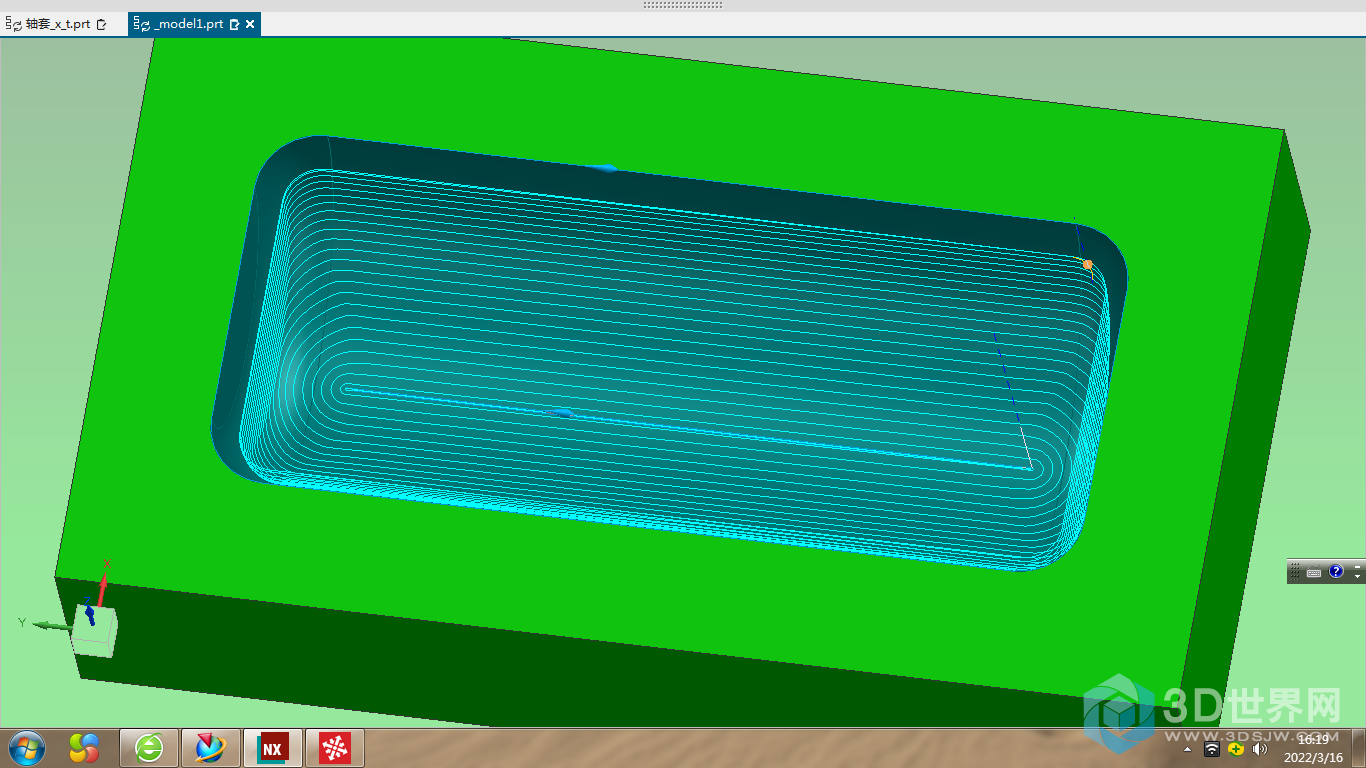Click the ribbon collapse grip at top center

(x=683, y=5)
